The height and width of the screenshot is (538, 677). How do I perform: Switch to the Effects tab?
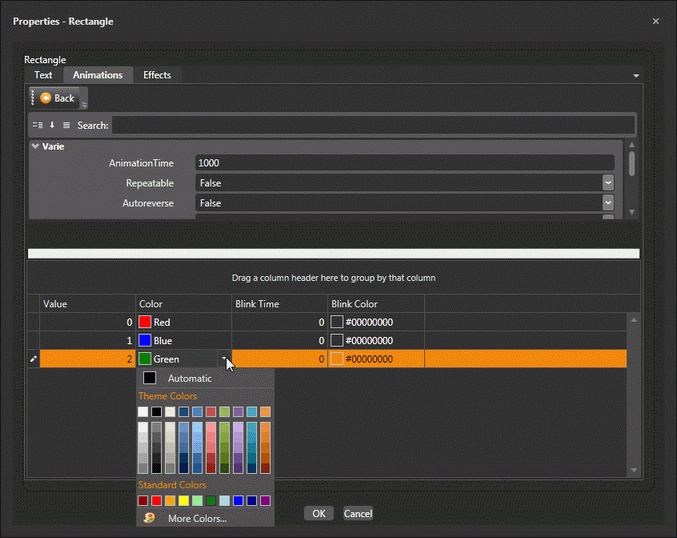click(157, 75)
